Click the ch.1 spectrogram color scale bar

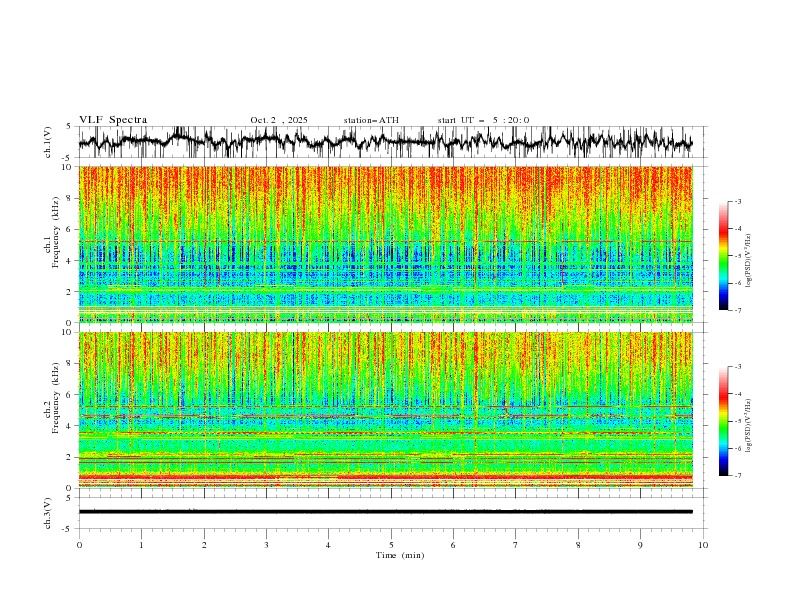pyautogui.click(x=723, y=256)
